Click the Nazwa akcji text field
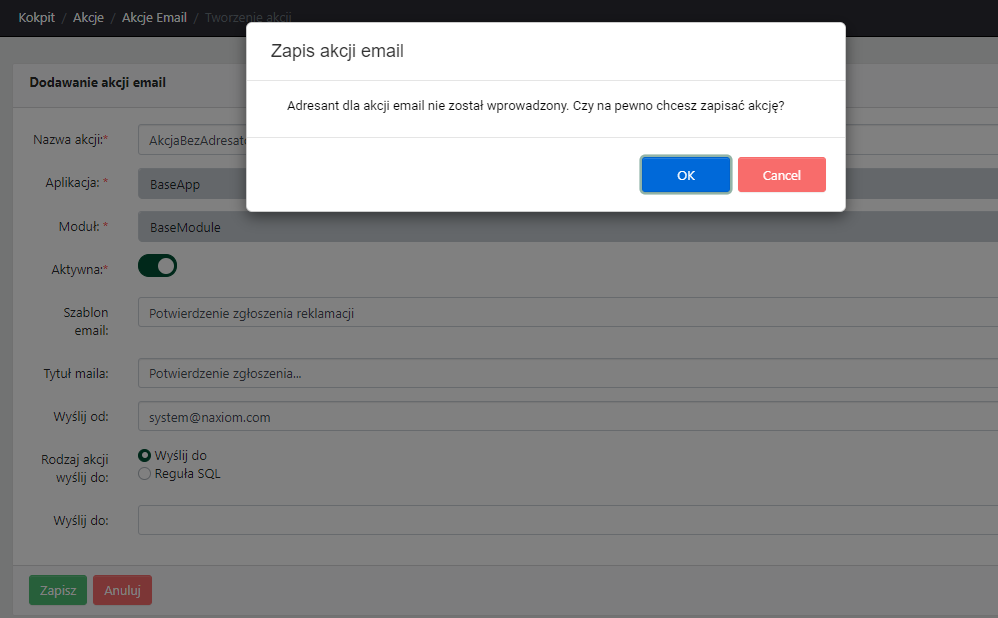998x618 pixels. coord(190,141)
